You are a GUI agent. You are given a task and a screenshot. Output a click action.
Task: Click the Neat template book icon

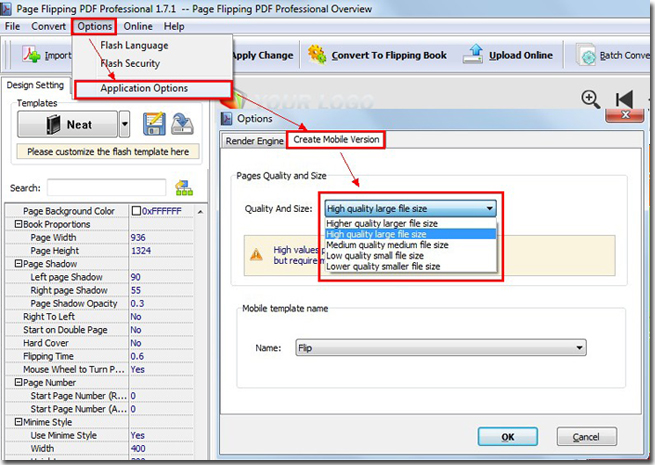point(53,125)
